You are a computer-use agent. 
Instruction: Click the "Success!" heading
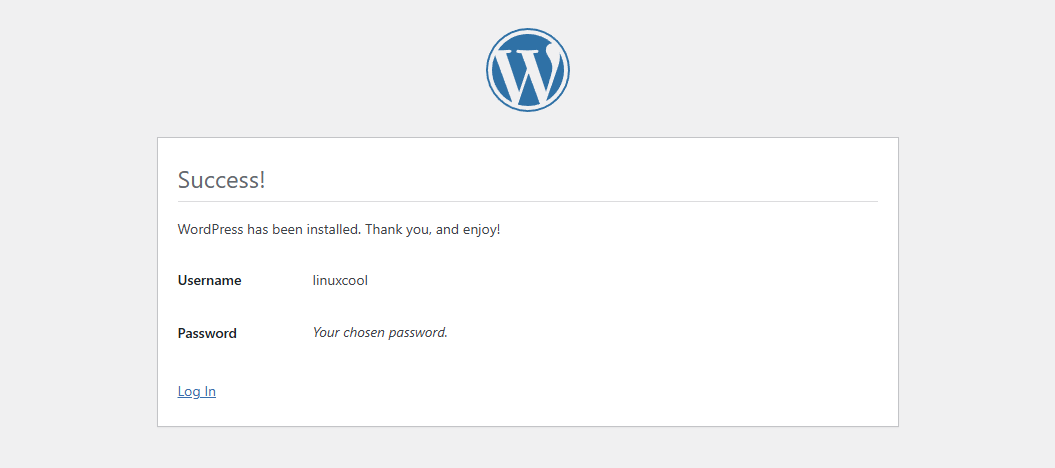point(221,180)
